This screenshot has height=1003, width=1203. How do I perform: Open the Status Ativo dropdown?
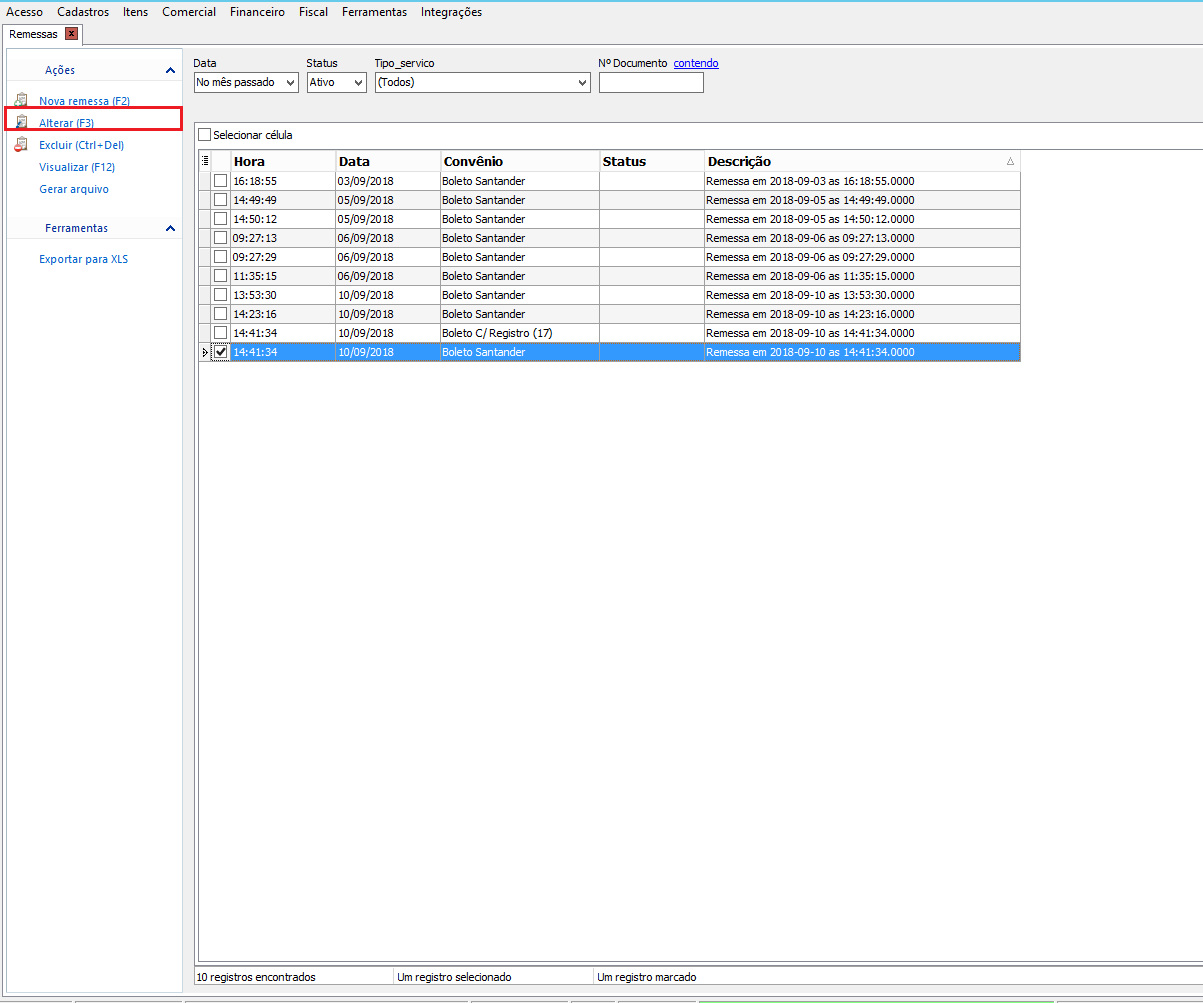coord(359,83)
